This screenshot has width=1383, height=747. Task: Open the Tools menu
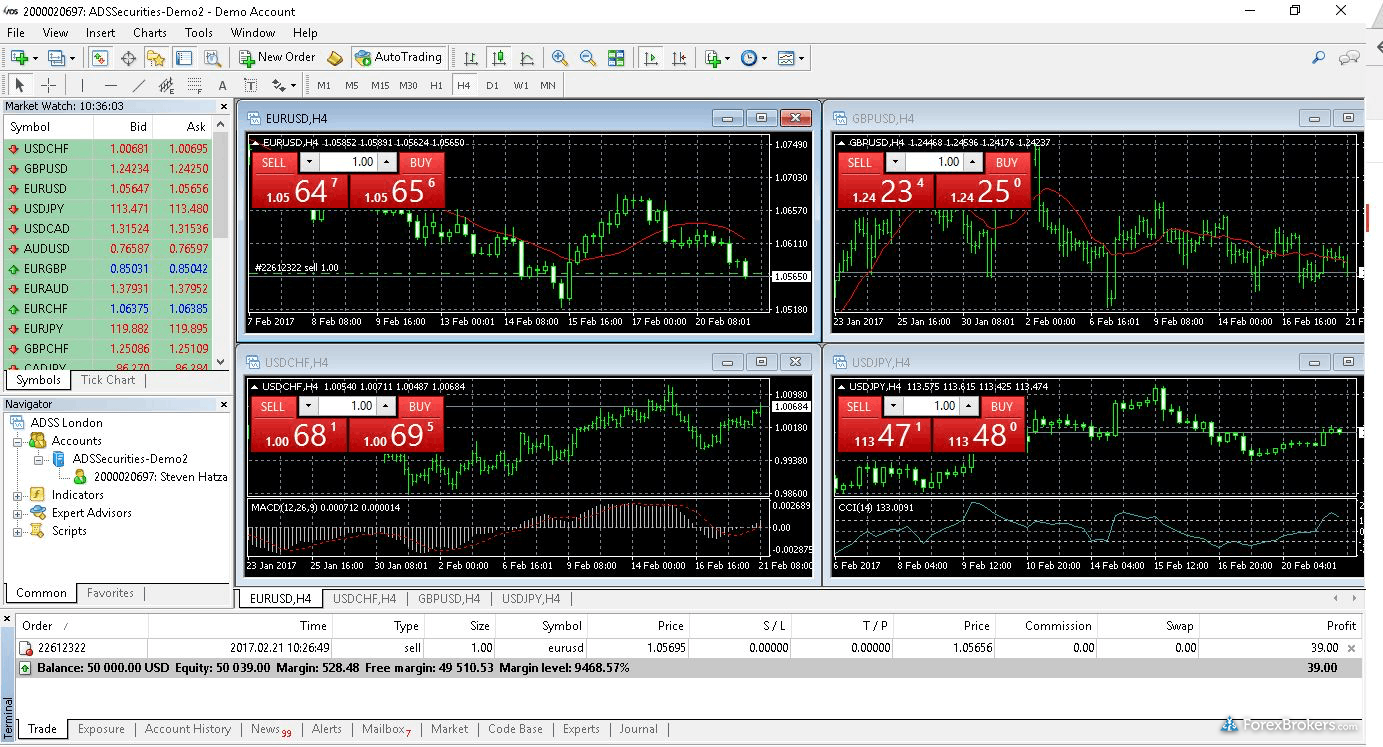(199, 32)
